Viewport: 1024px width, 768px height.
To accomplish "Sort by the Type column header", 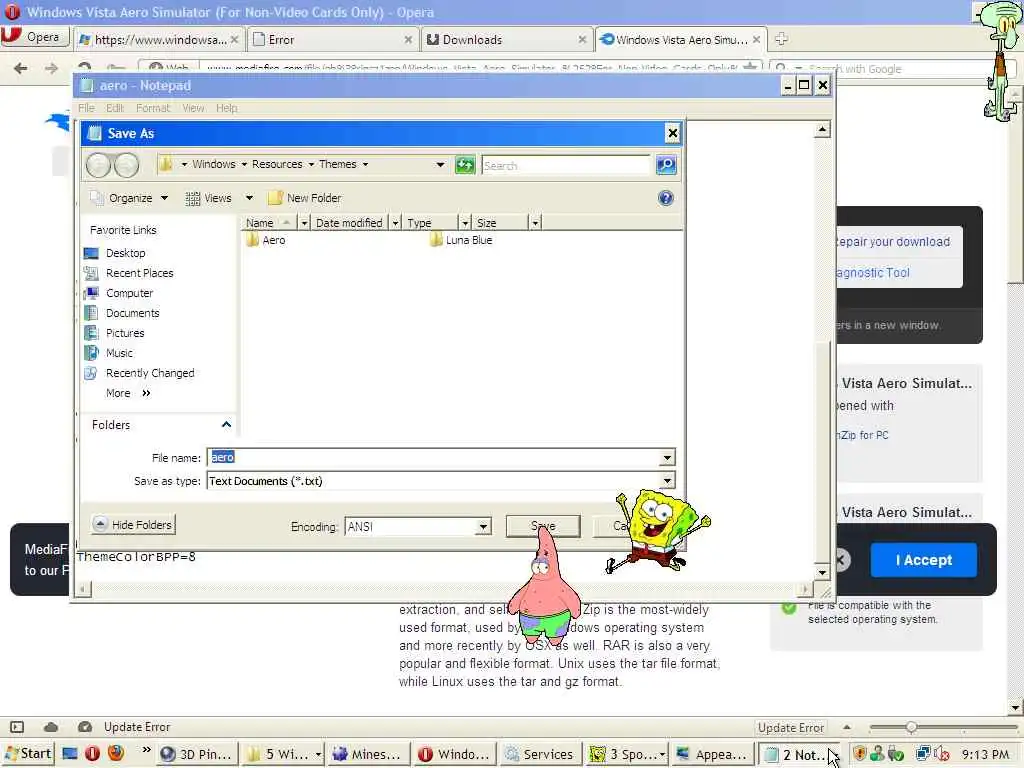I will (x=430, y=223).
